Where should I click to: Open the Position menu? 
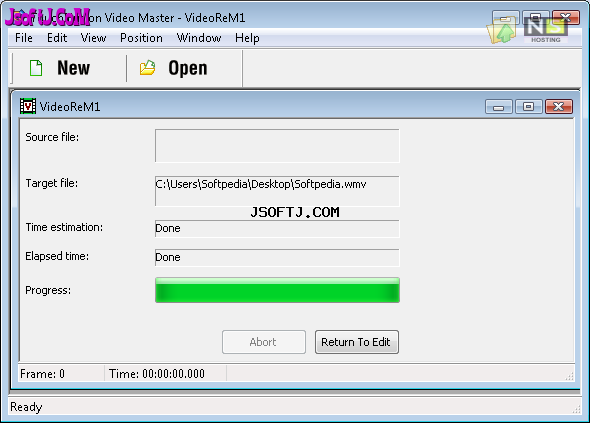tap(141, 38)
